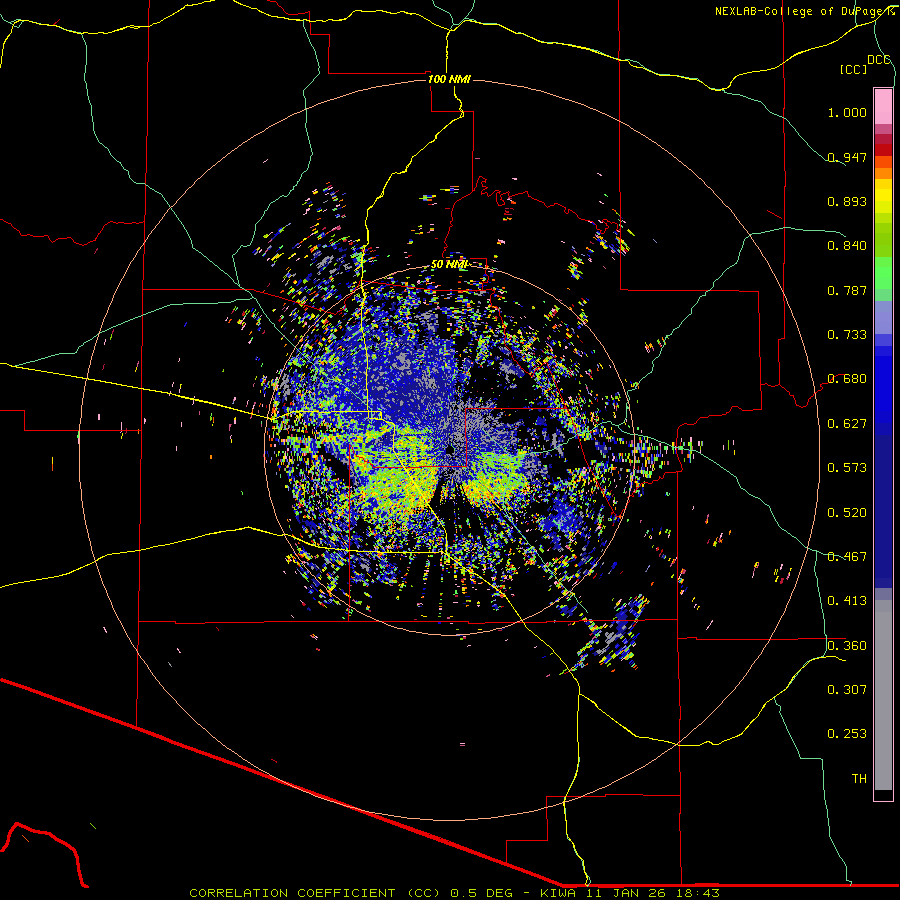Click the 1.000 value on the scale
This screenshot has height=900, width=900.
[847, 112]
